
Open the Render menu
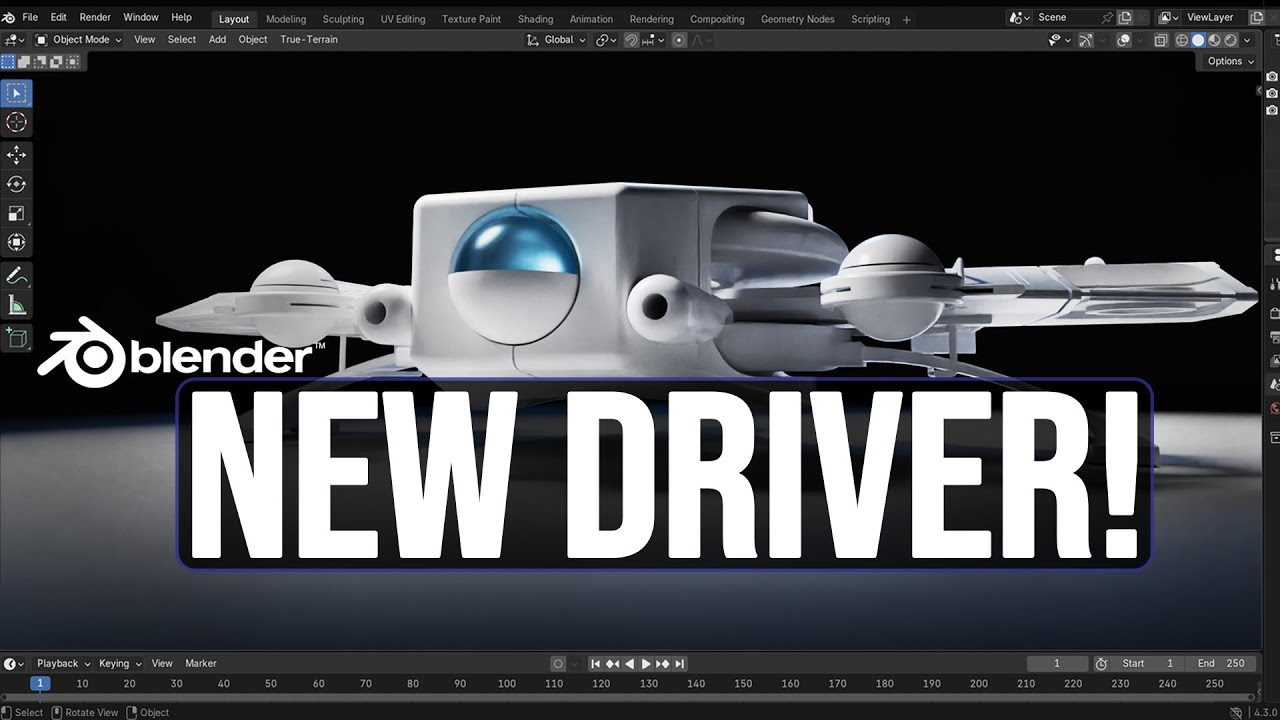[95, 18]
